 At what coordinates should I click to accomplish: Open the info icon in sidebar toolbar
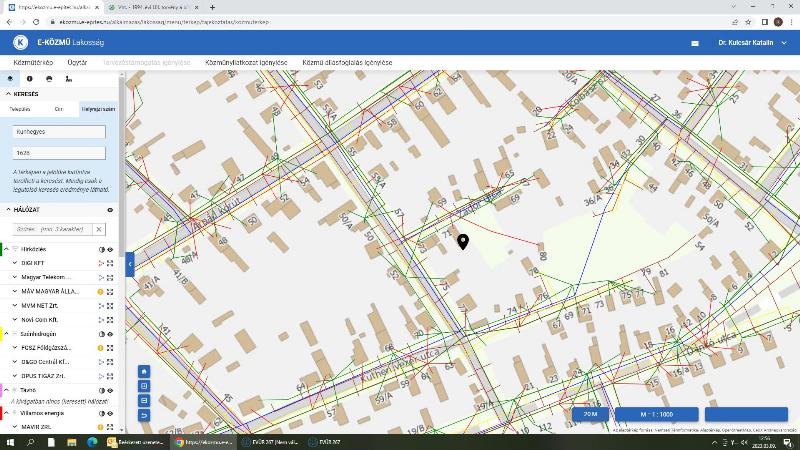(30, 79)
